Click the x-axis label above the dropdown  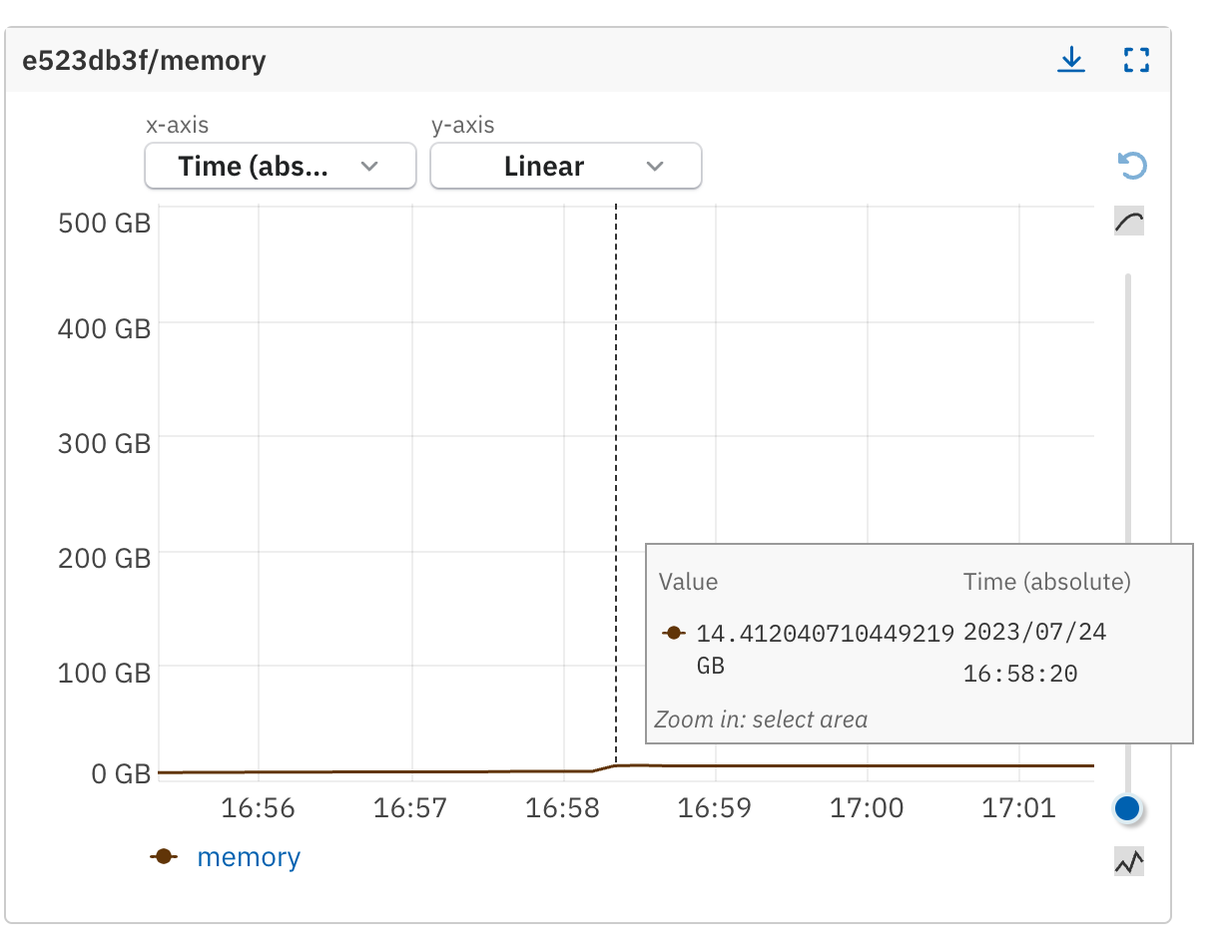pos(176,125)
